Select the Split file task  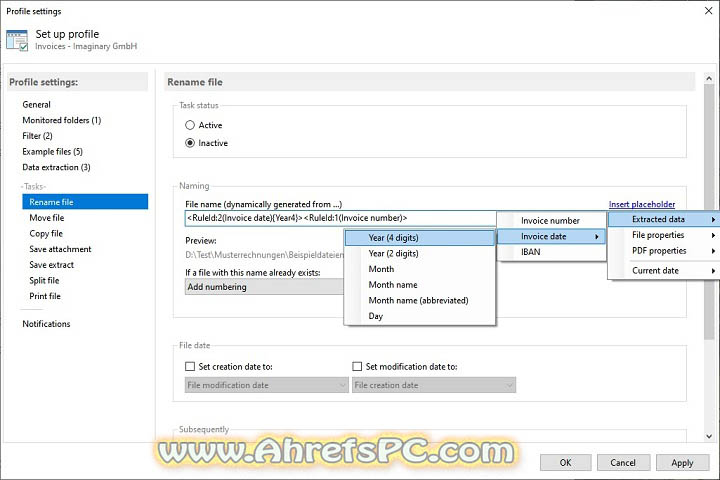(44, 280)
